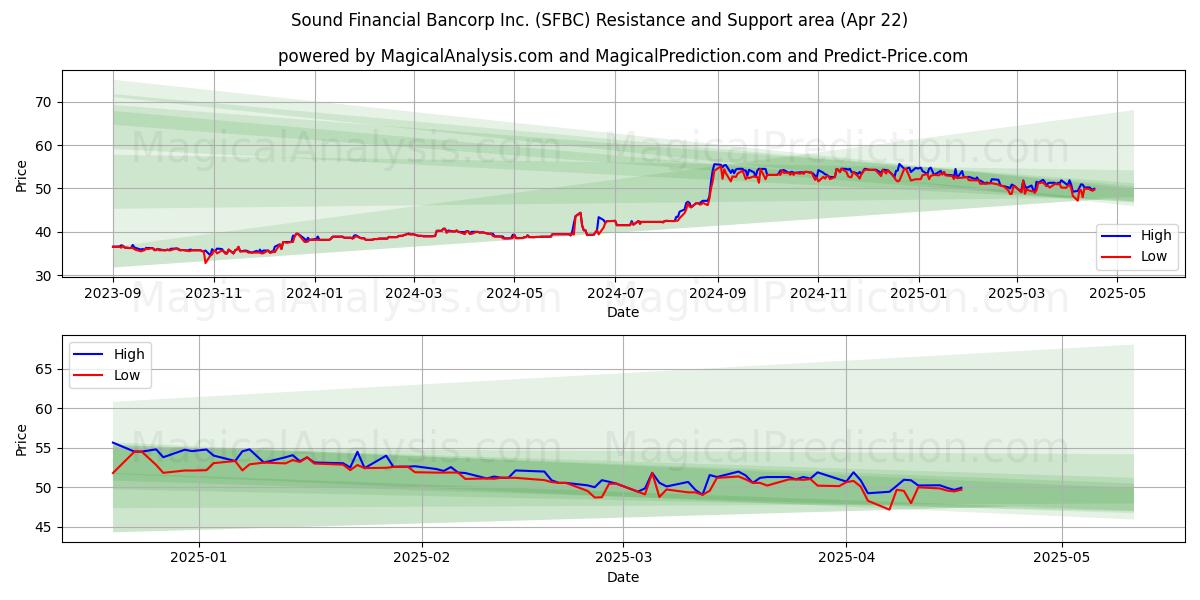Click the '2024-09' date label
The height and width of the screenshot is (600, 1200).
(x=717, y=293)
